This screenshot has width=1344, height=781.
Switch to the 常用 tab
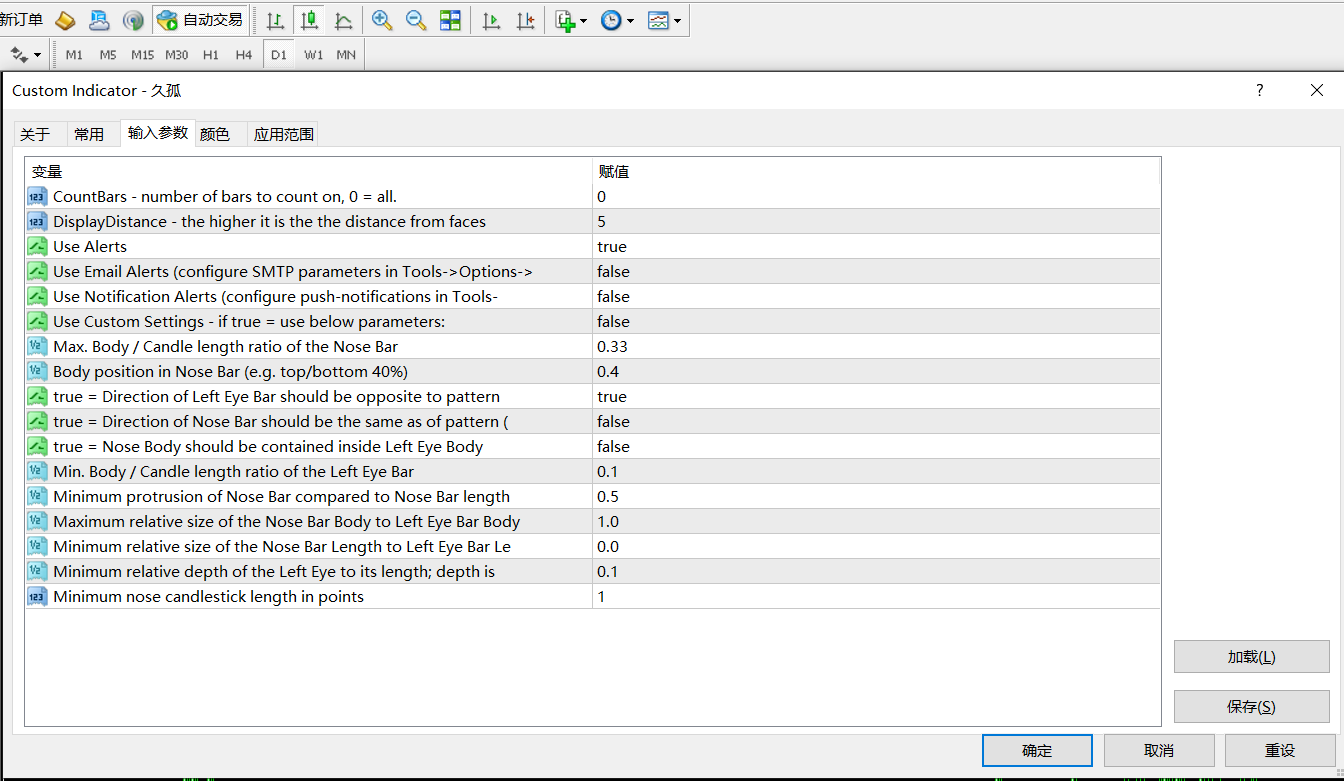(x=89, y=134)
